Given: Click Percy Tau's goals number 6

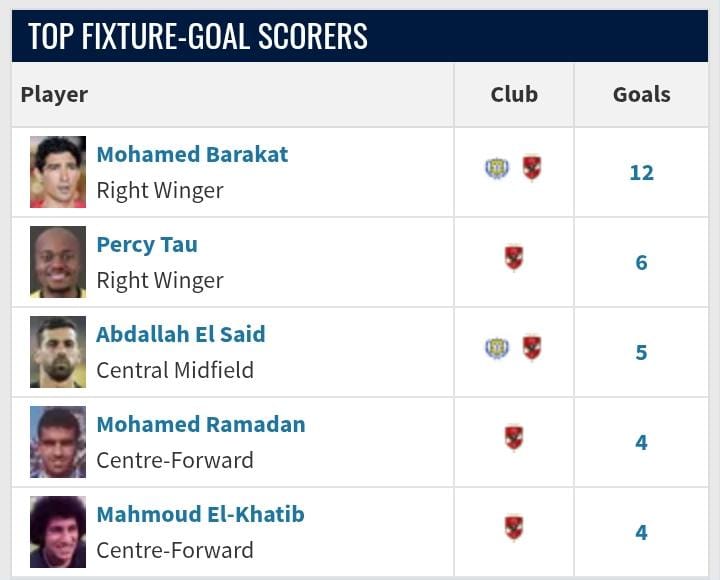Looking at the screenshot, I should (x=641, y=263).
